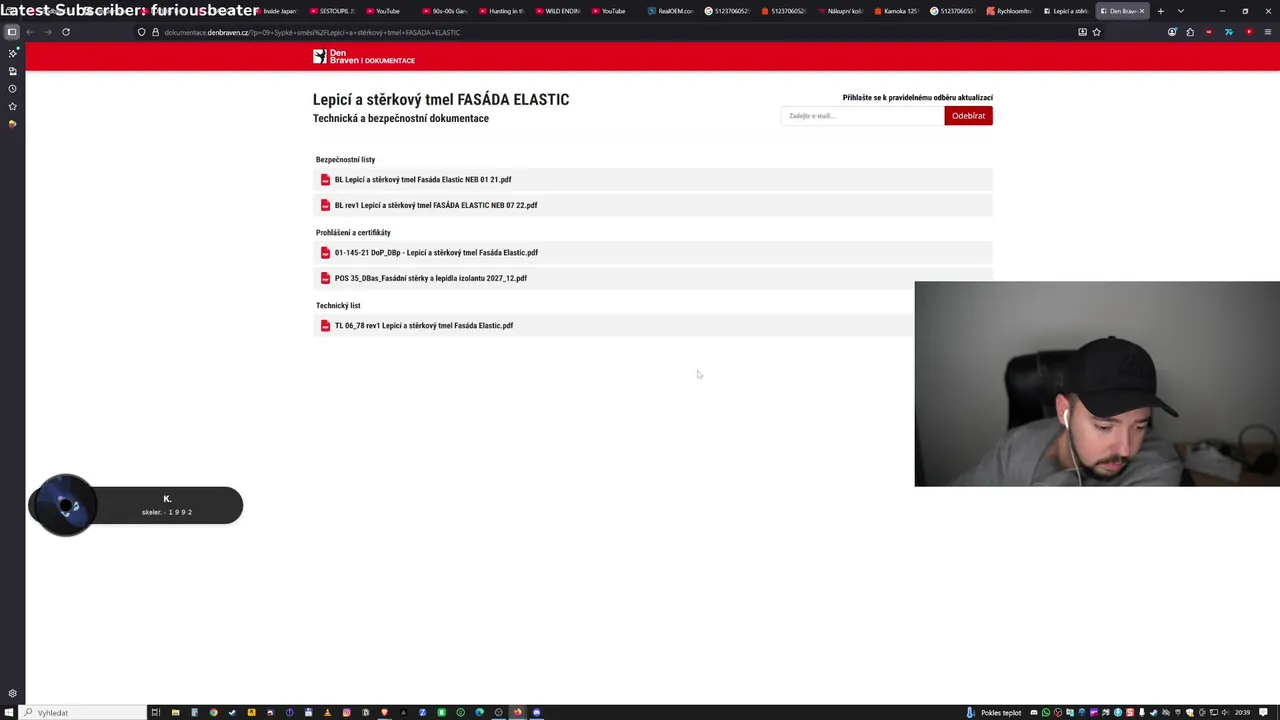
Task: Go back with browser back arrow
Action: (x=30, y=32)
